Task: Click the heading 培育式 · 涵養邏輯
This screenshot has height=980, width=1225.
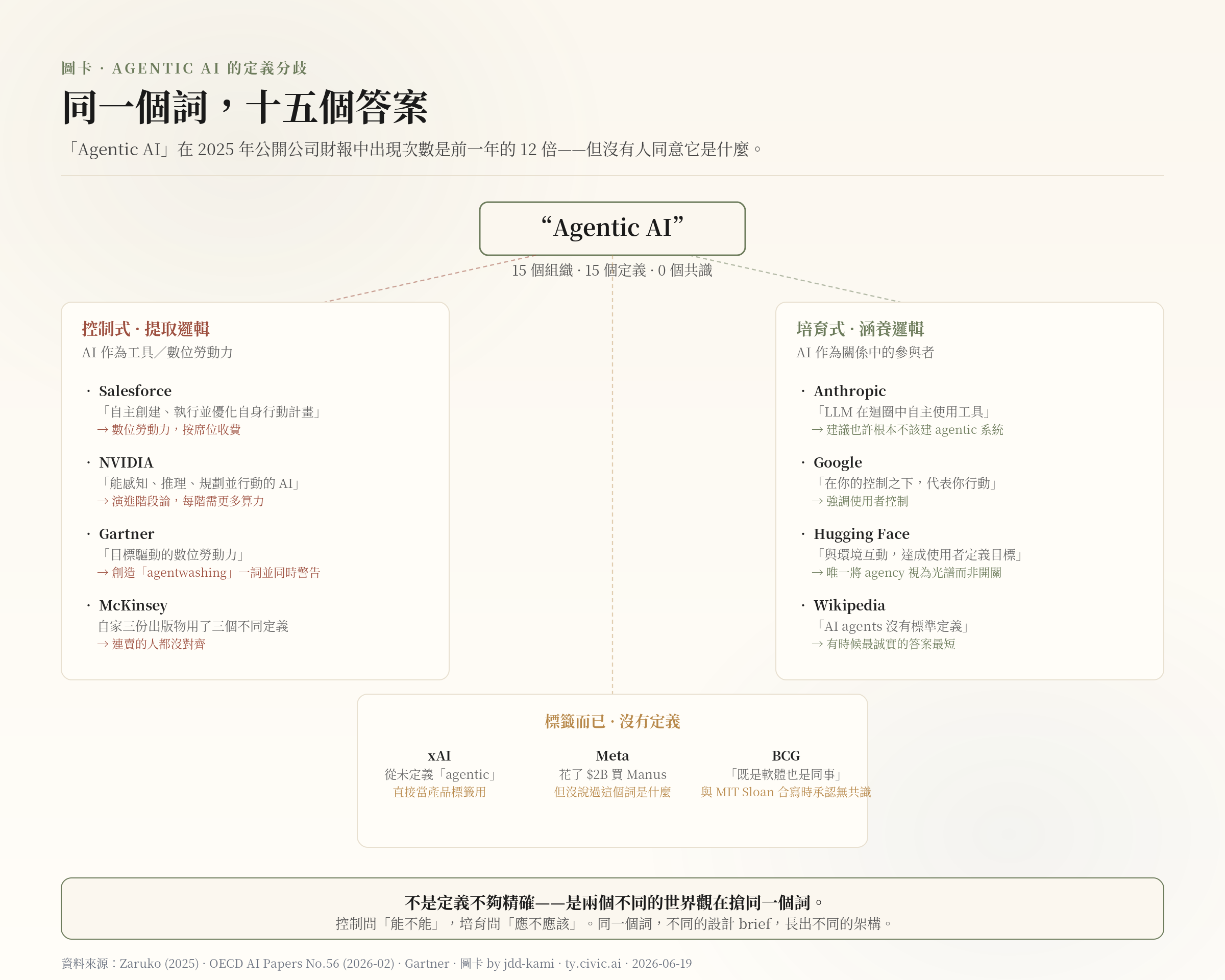Action: click(x=860, y=329)
